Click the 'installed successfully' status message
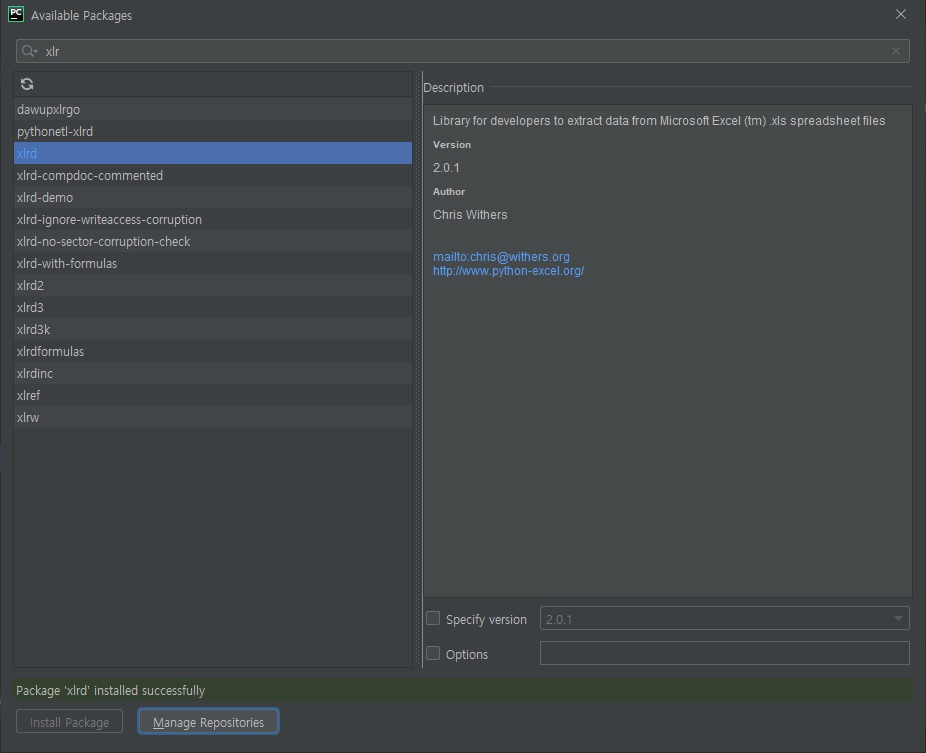The width and height of the screenshot is (926, 753). tap(110, 690)
